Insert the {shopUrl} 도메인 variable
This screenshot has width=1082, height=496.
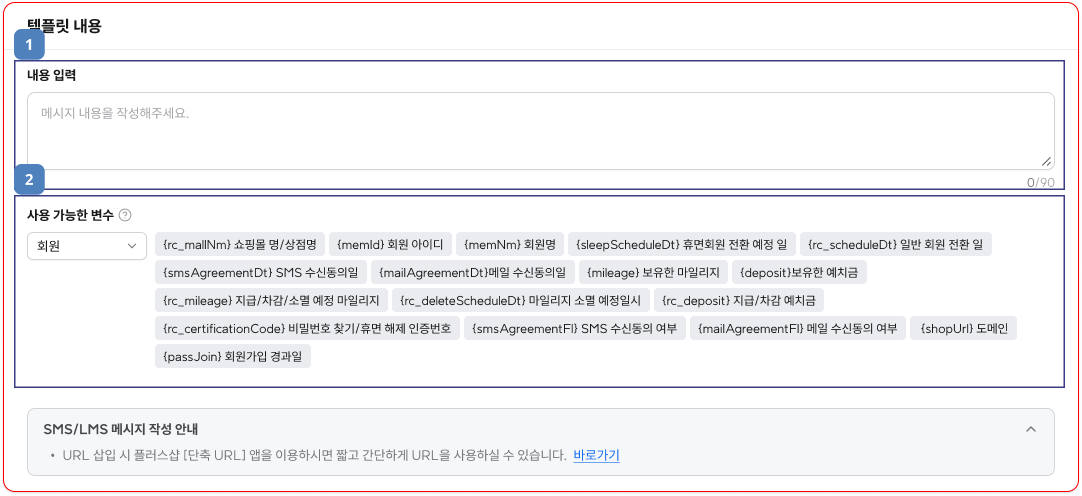(963, 328)
